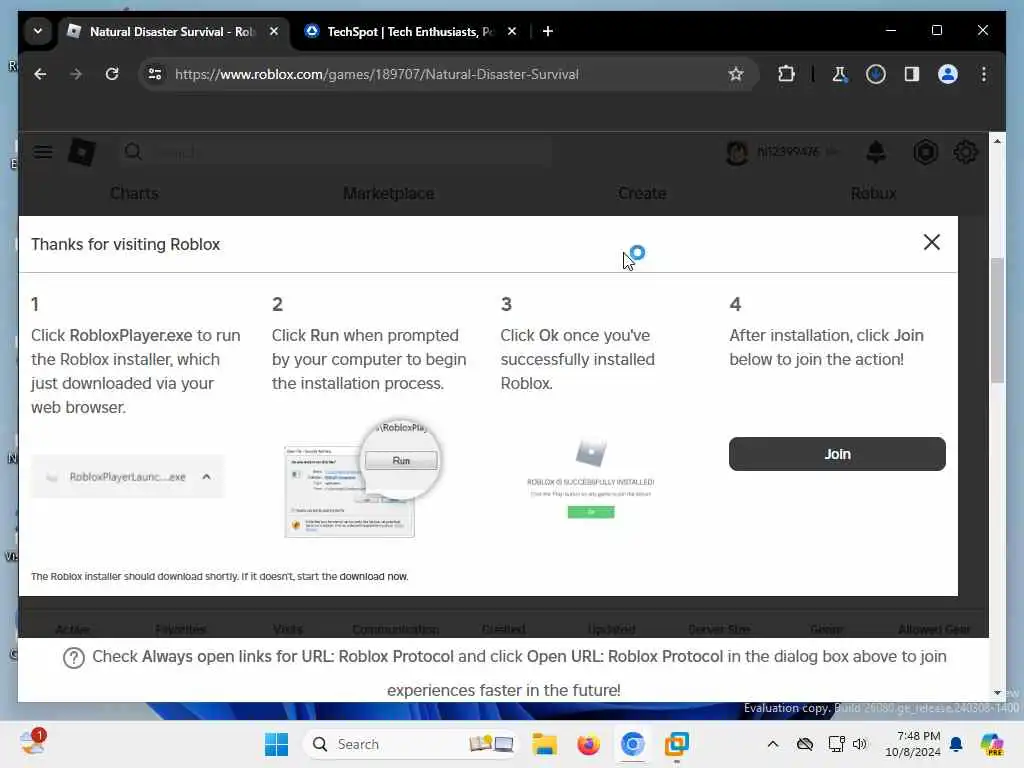Open the volume speaker icon
1024x768 pixels.
click(859, 744)
